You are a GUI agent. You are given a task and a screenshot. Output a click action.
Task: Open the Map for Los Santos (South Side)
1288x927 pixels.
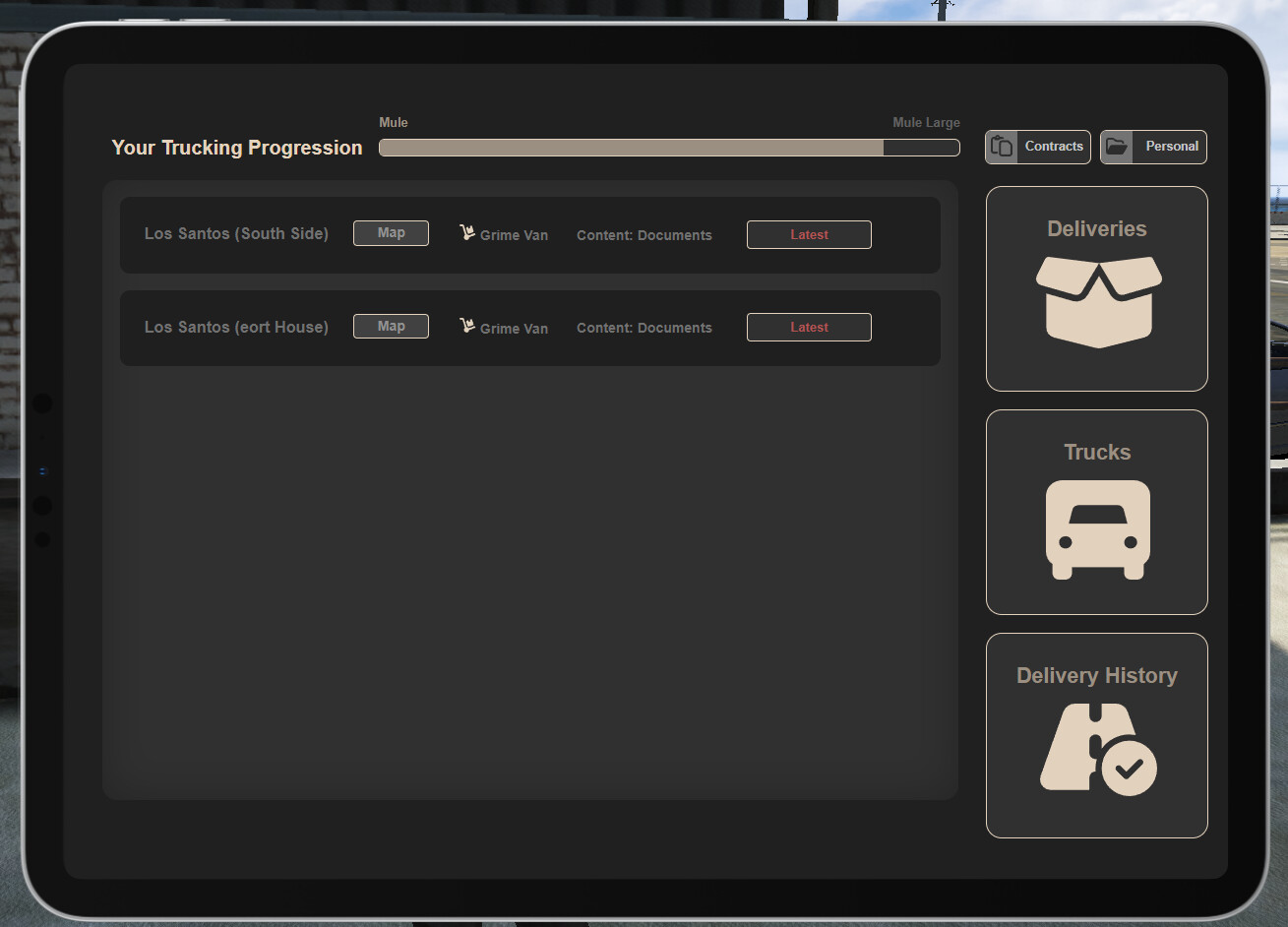pos(391,233)
